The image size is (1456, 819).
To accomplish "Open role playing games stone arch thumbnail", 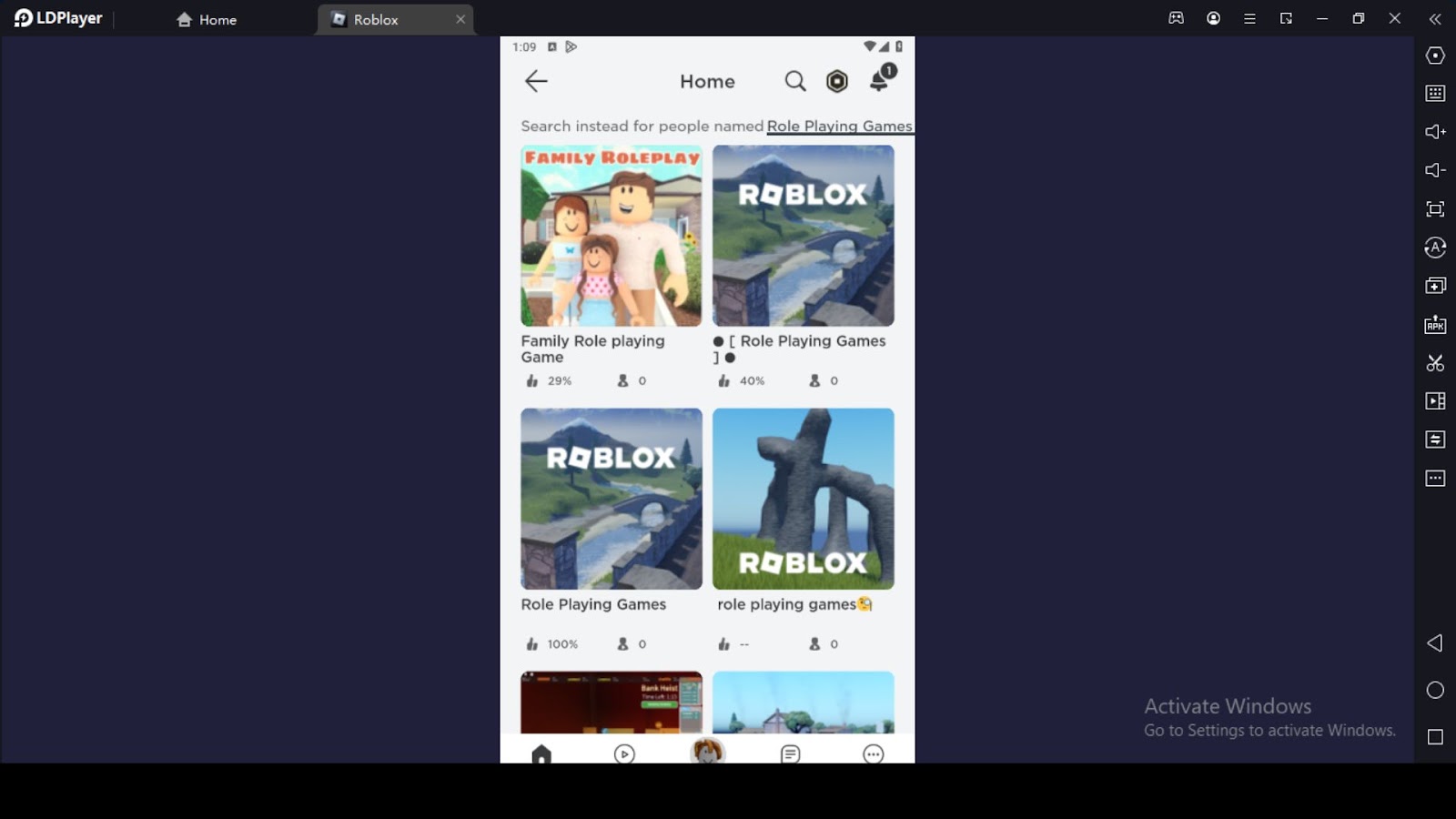I will [804, 499].
